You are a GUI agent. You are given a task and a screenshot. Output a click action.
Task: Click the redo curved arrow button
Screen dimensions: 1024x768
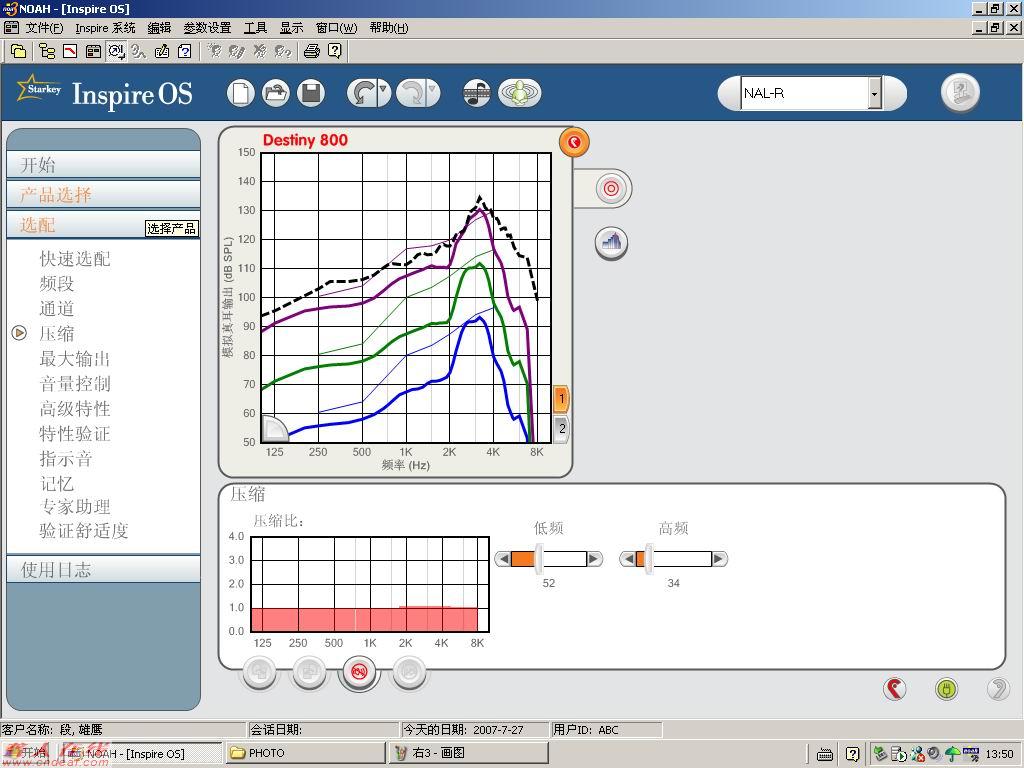coord(411,93)
